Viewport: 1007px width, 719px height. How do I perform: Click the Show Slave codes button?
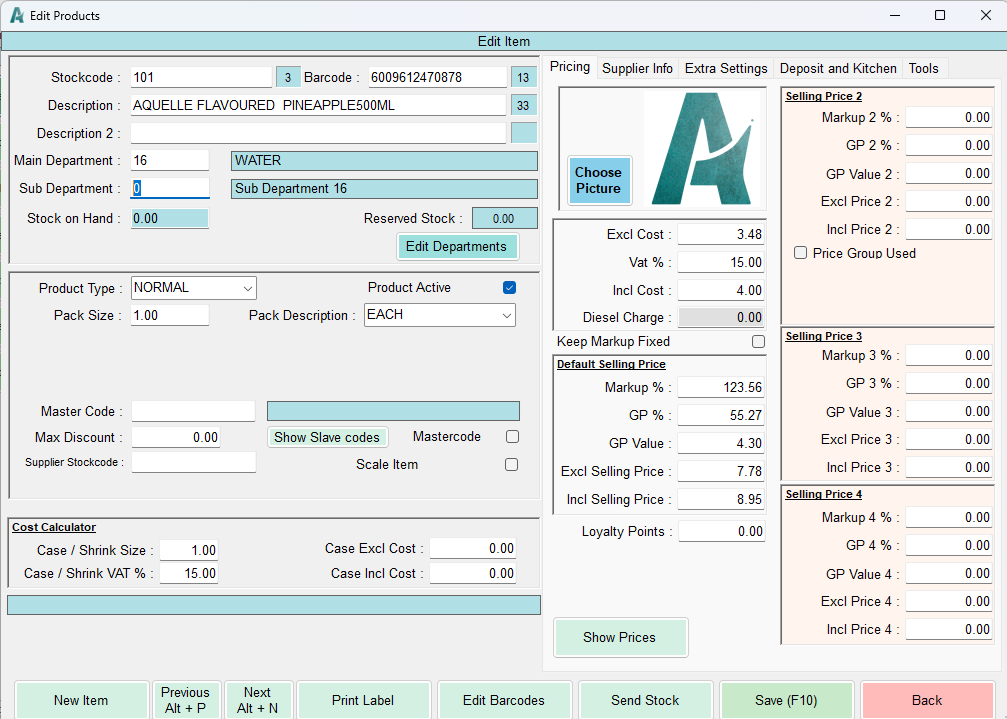tap(327, 437)
